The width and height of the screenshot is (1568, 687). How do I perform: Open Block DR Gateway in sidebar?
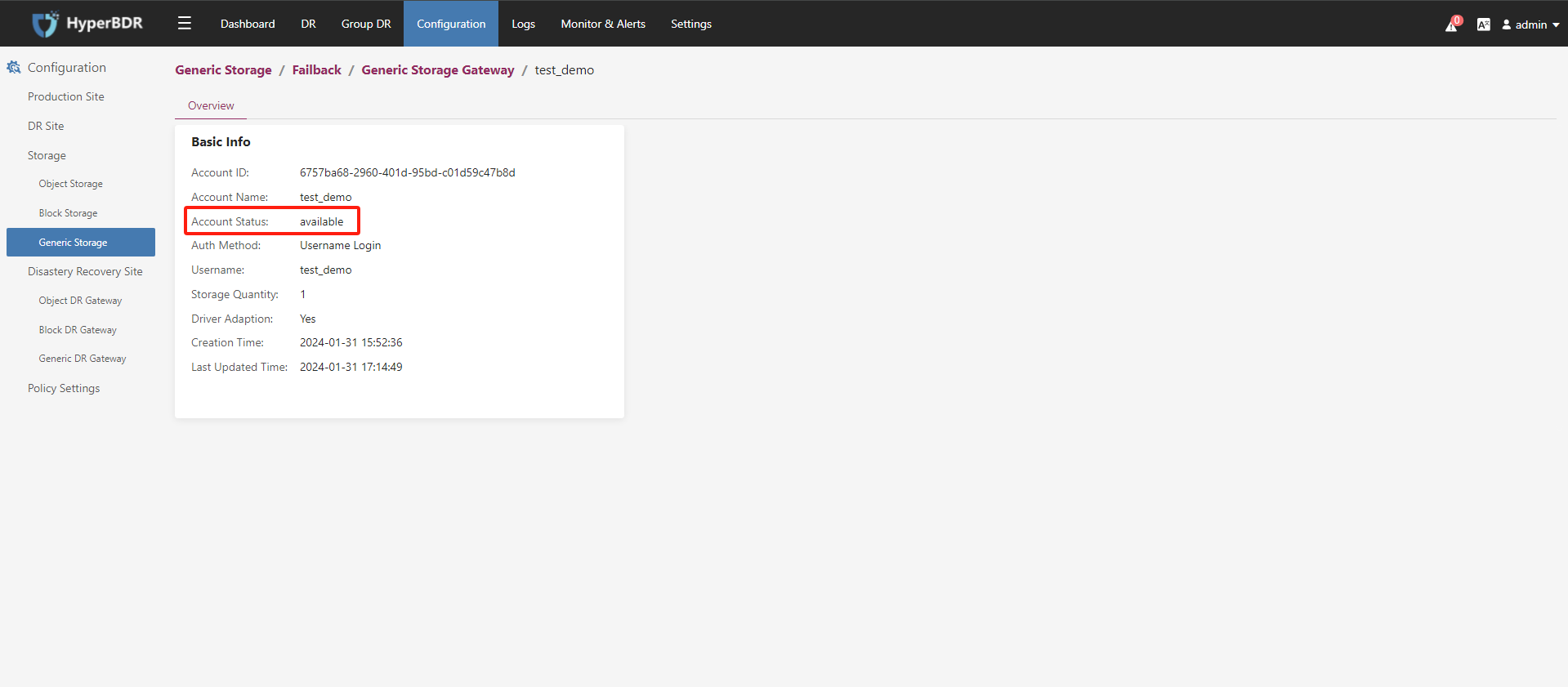coord(78,330)
